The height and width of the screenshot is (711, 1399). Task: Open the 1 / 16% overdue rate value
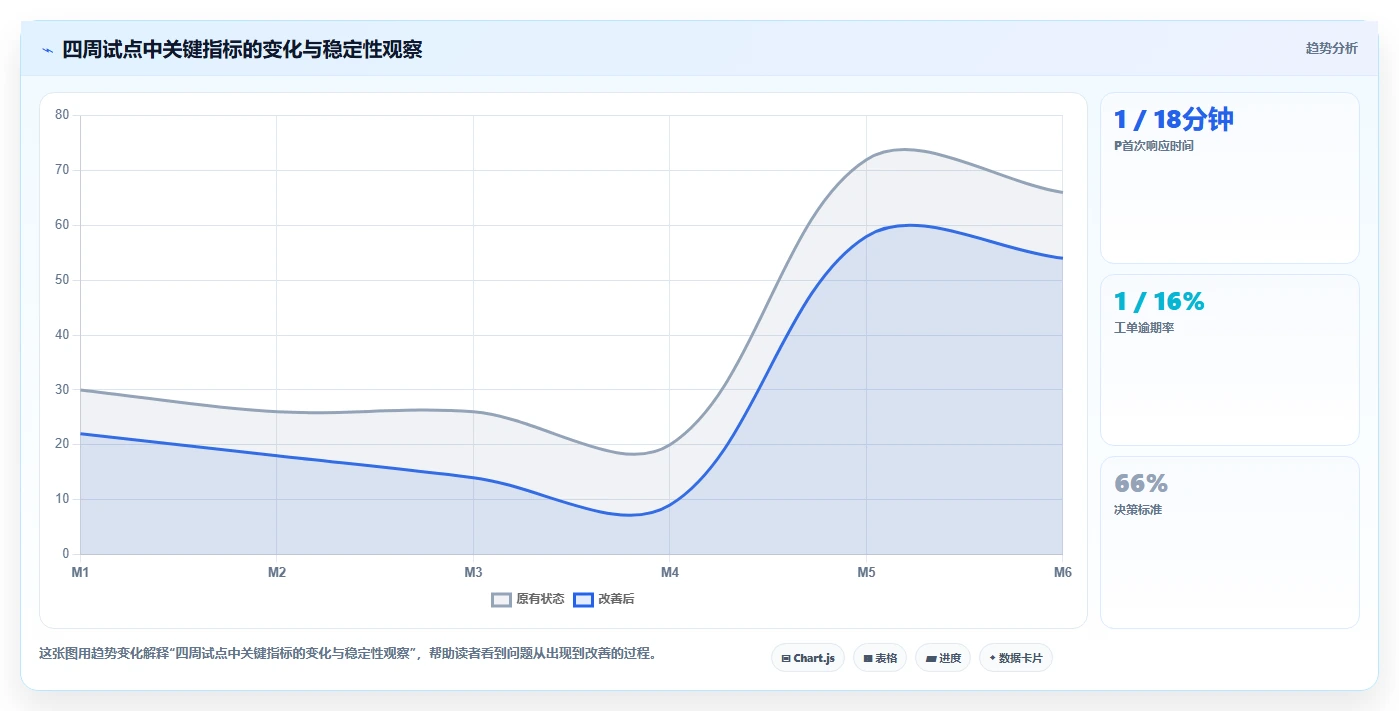1159,302
